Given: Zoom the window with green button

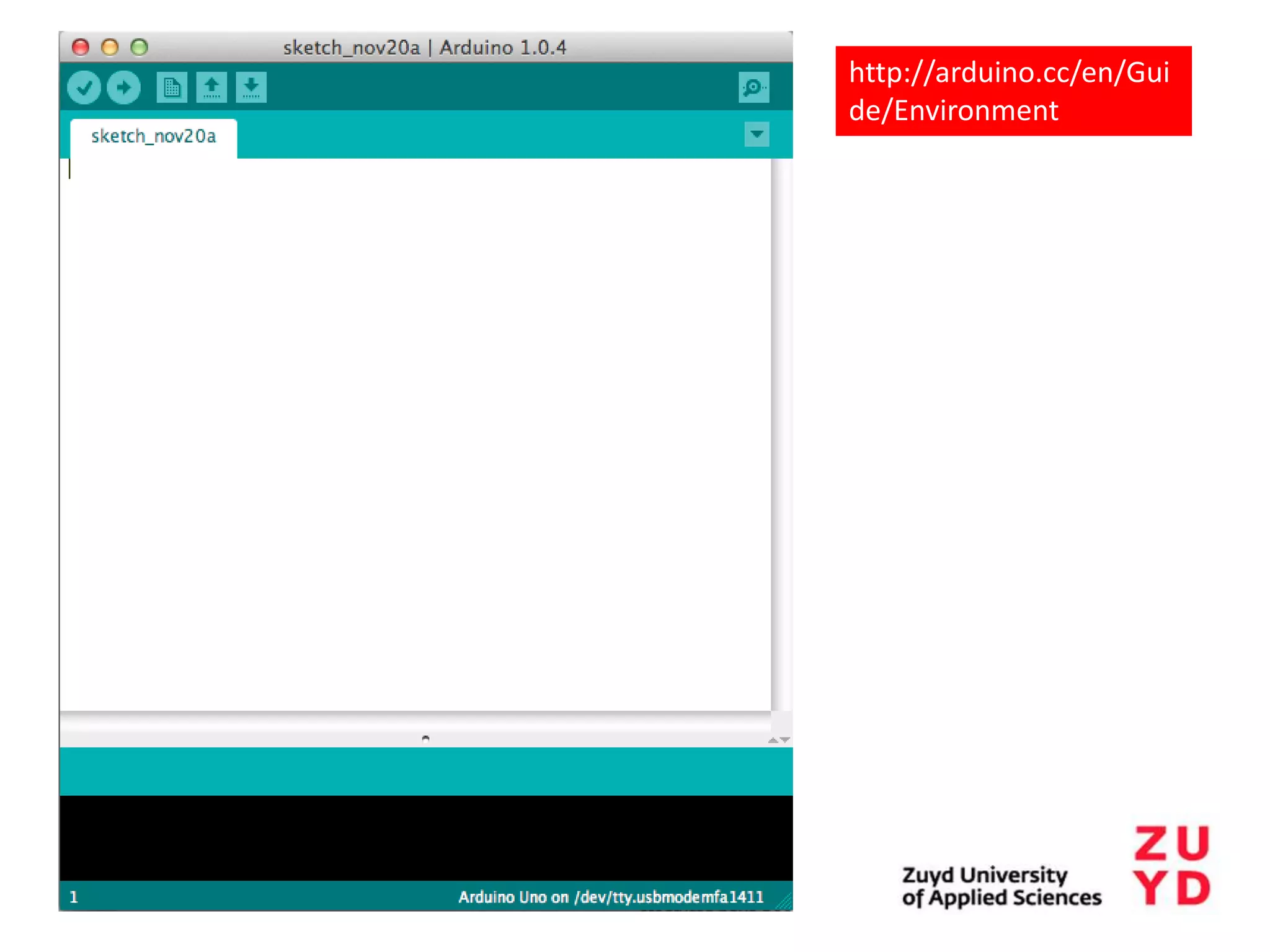Looking at the screenshot, I should [x=140, y=47].
